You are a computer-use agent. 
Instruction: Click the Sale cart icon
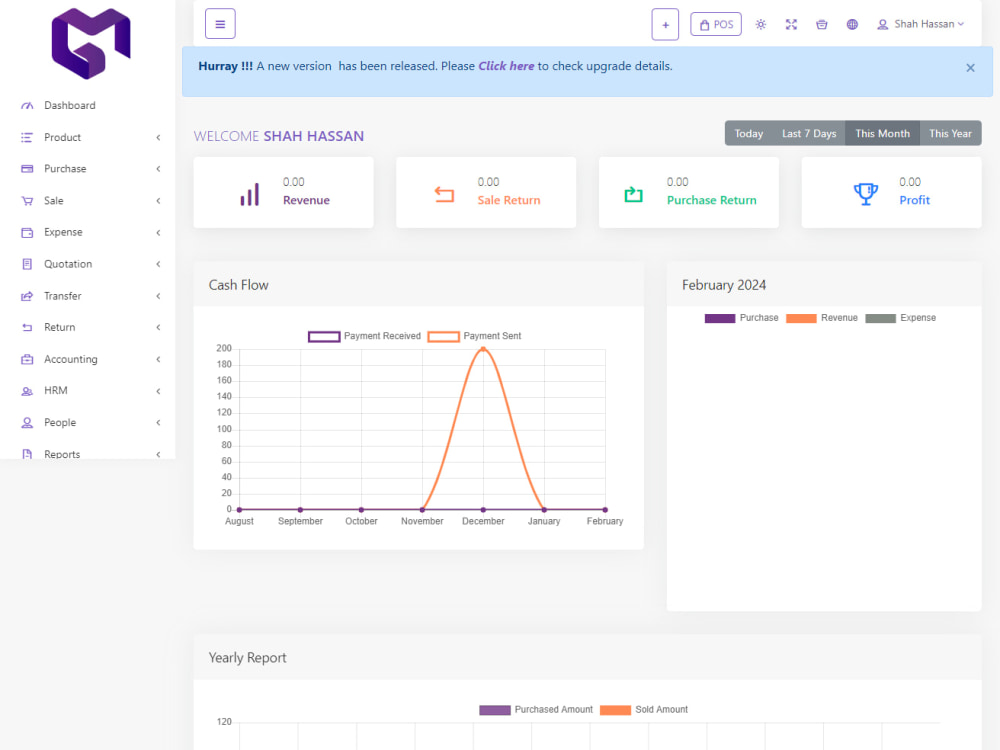pyautogui.click(x=27, y=201)
